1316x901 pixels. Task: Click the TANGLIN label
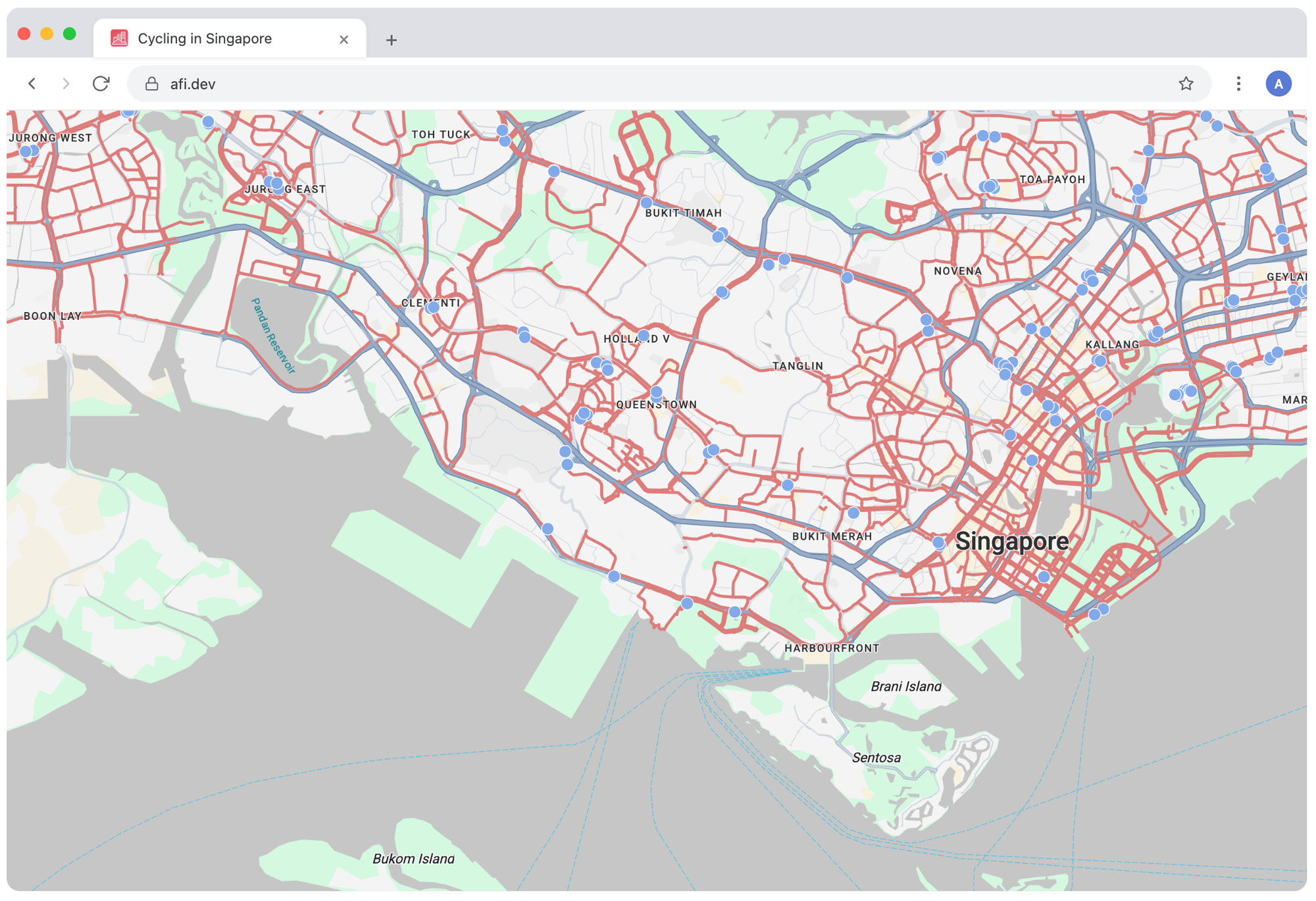[x=797, y=366]
